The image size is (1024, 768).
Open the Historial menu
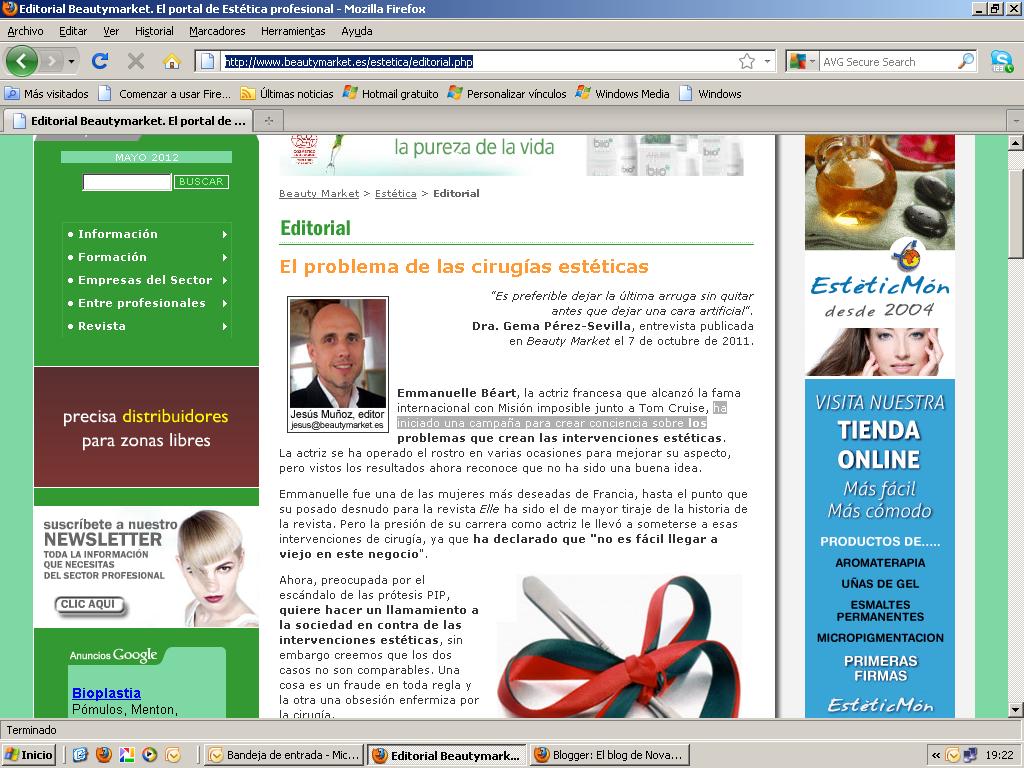(x=154, y=31)
